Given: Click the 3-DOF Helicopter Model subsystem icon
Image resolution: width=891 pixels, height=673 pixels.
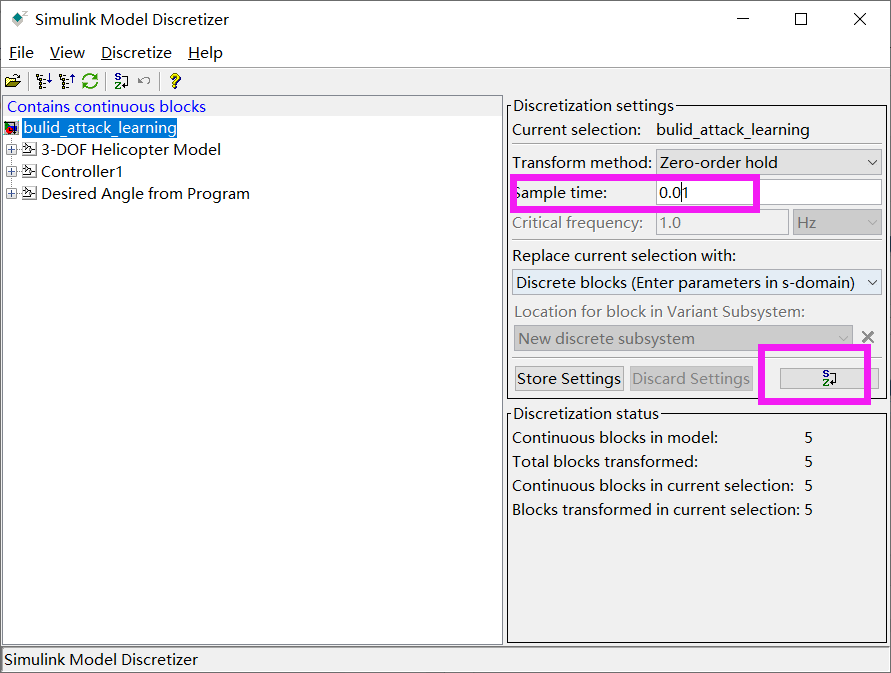Looking at the screenshot, I should click(29, 149).
